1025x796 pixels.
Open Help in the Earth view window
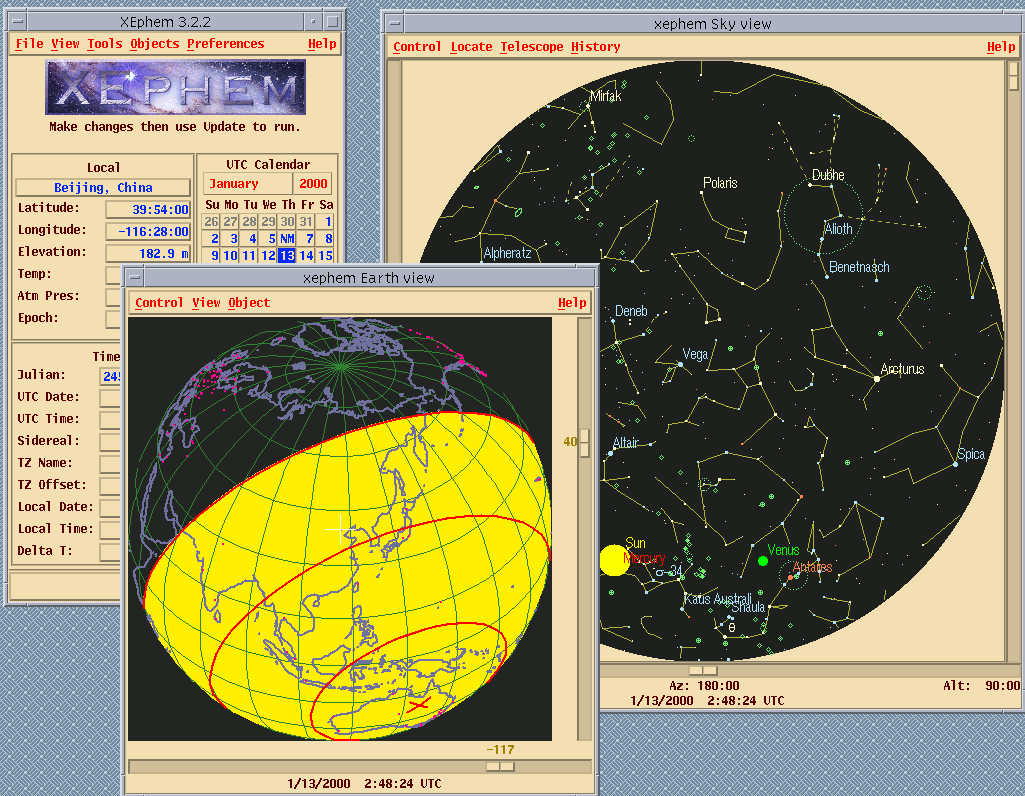[572, 303]
